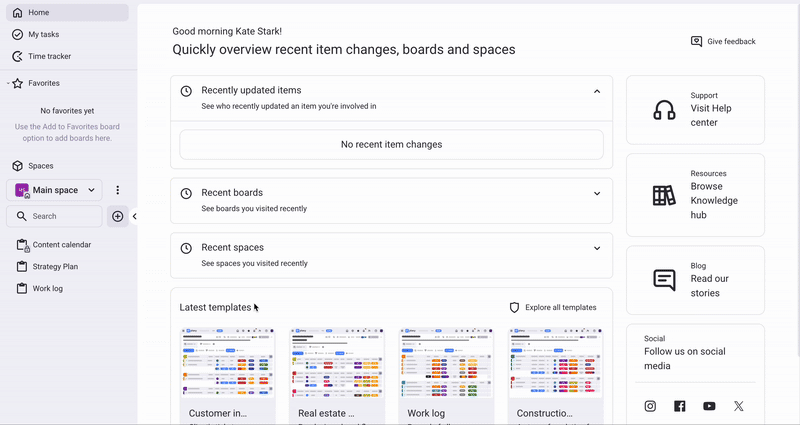This screenshot has width=800, height=425.
Task: Open the Content calendar board
Action: pyautogui.click(x=61, y=245)
